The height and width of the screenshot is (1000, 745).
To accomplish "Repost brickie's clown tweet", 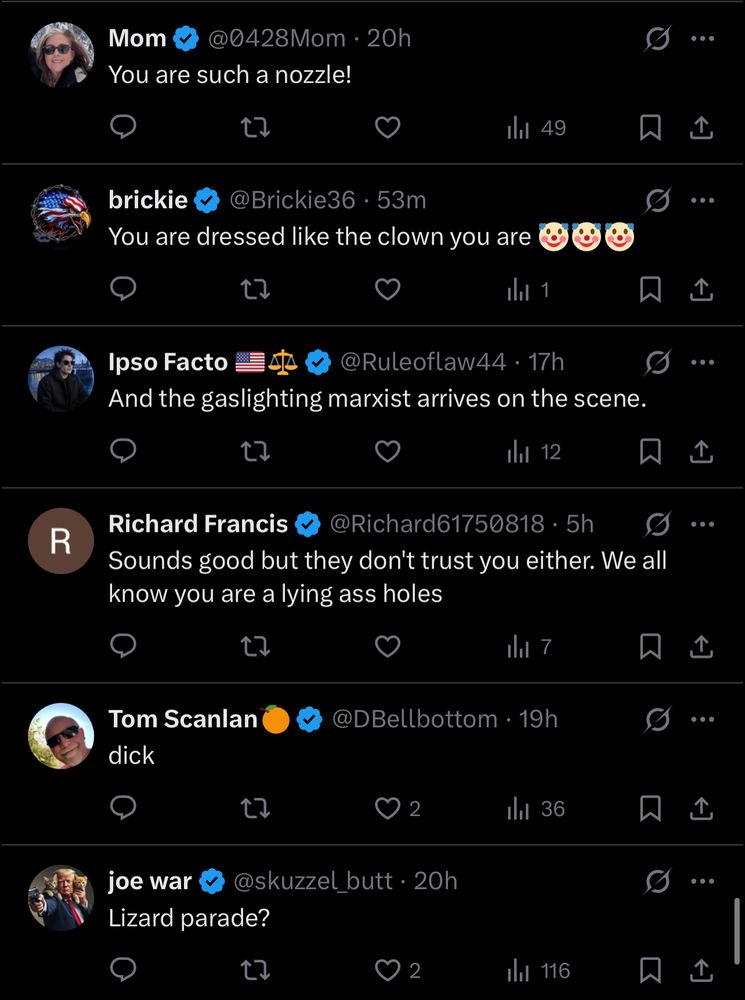I will coord(255,290).
